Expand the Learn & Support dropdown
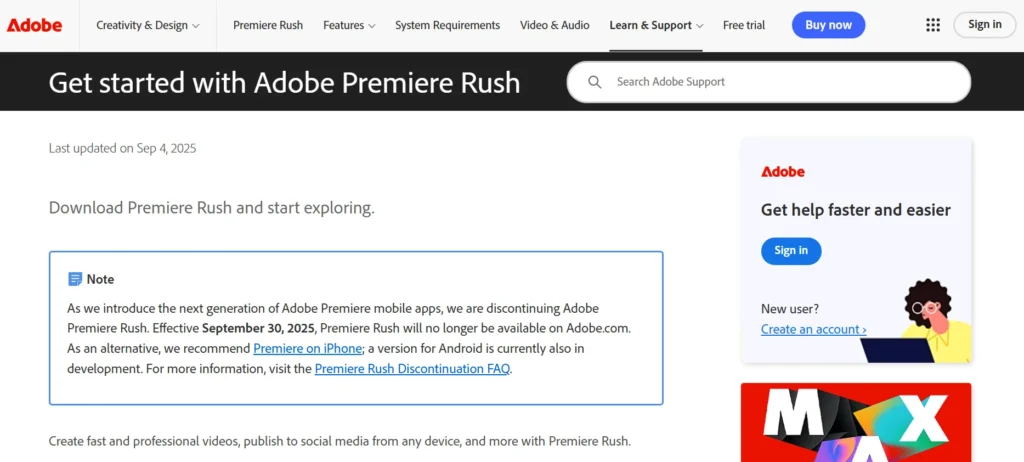Screen dimensions: 1024x462 click(x=656, y=25)
